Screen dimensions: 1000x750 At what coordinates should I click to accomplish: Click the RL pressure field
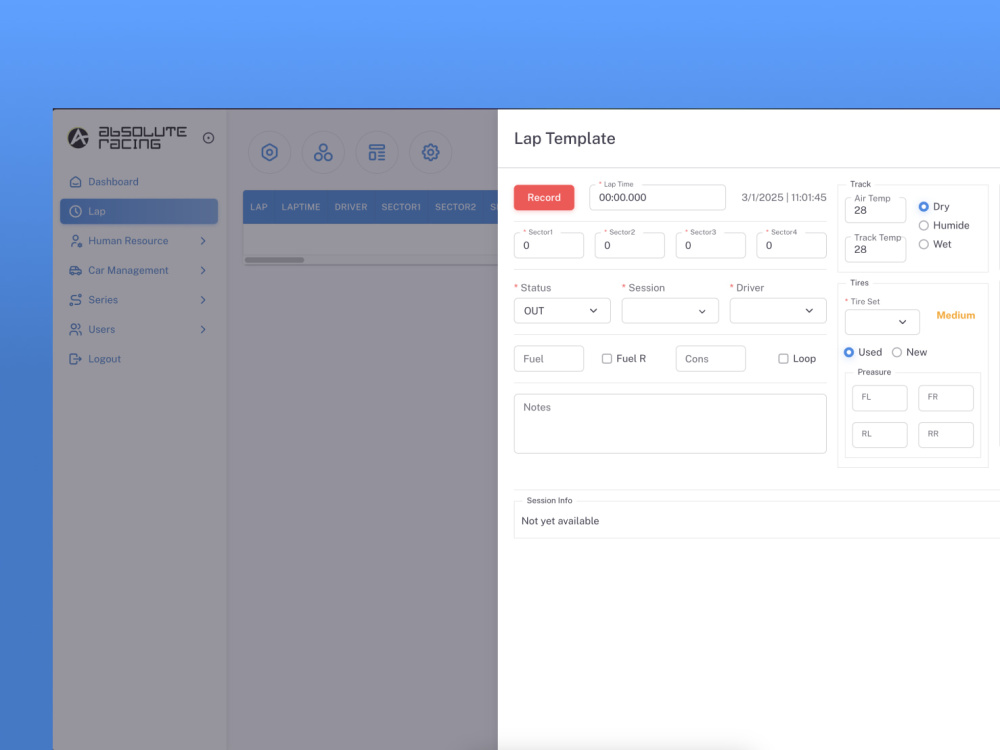point(879,434)
